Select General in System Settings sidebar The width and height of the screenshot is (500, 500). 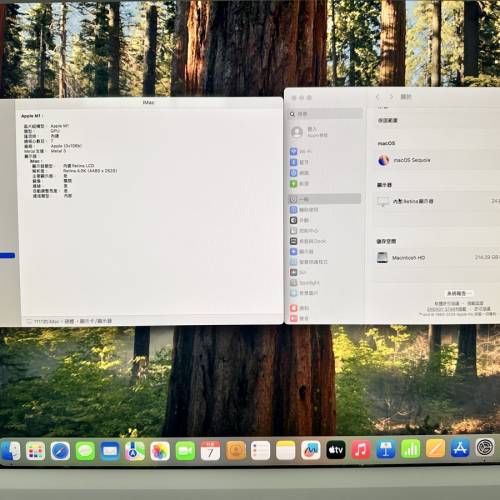click(325, 199)
